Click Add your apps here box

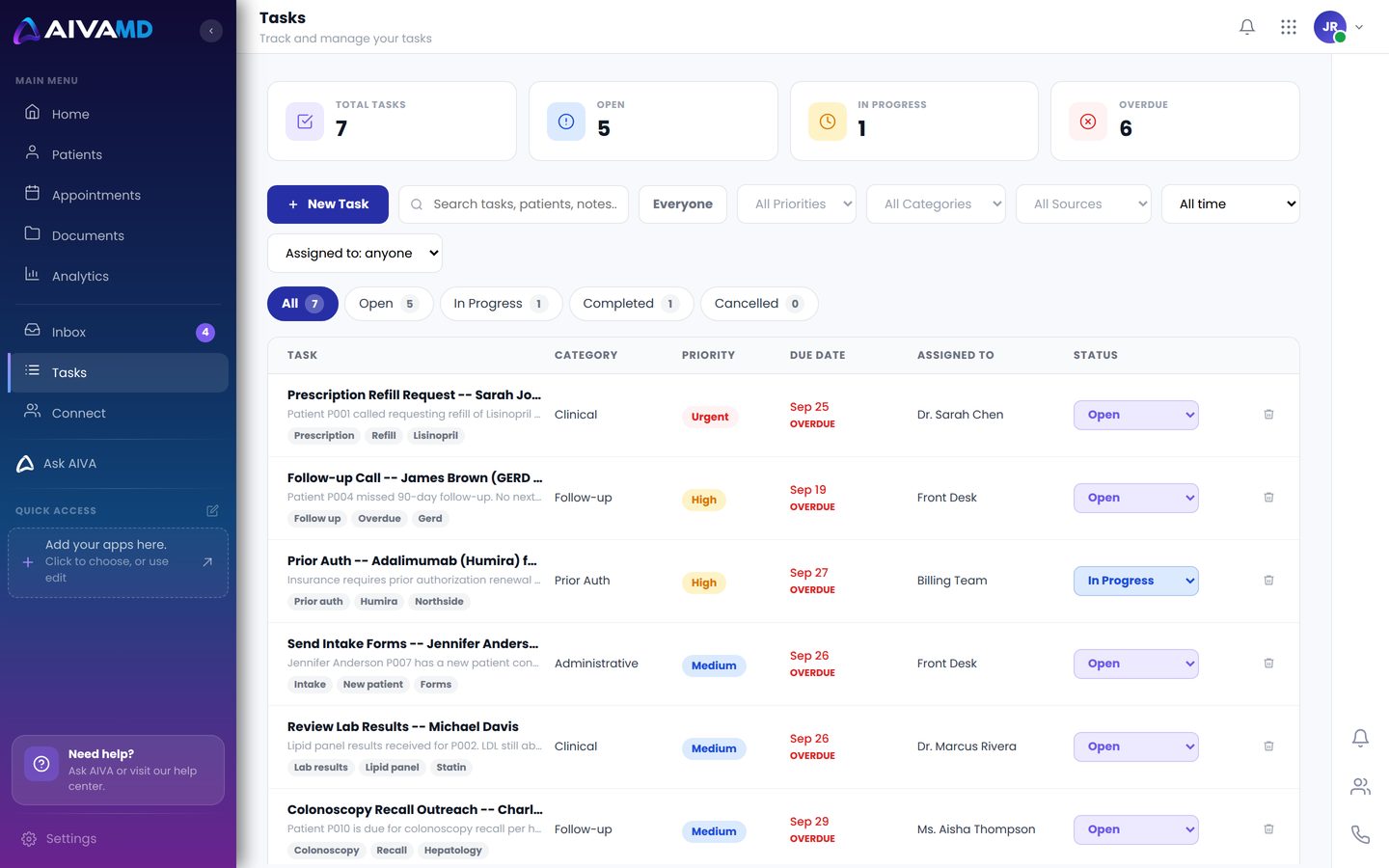click(x=118, y=562)
